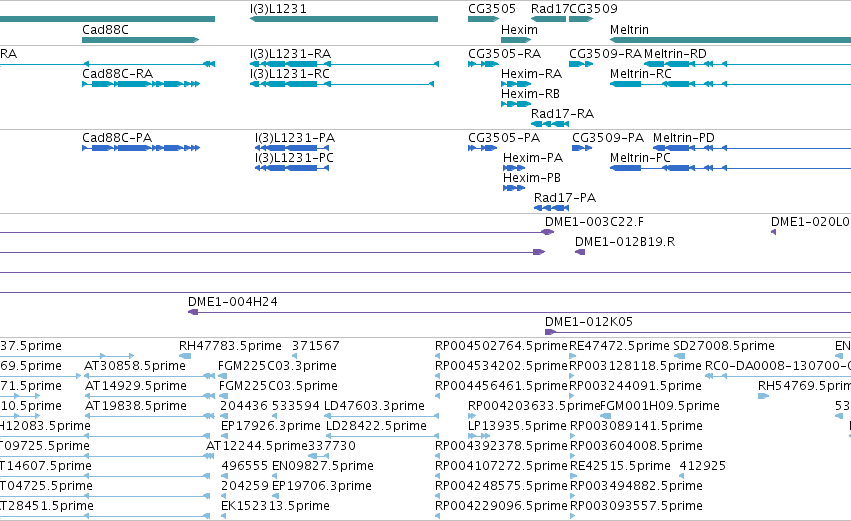Click BAC end DME1-012B19.R
This screenshot has height=521, width=851.
tap(580, 252)
